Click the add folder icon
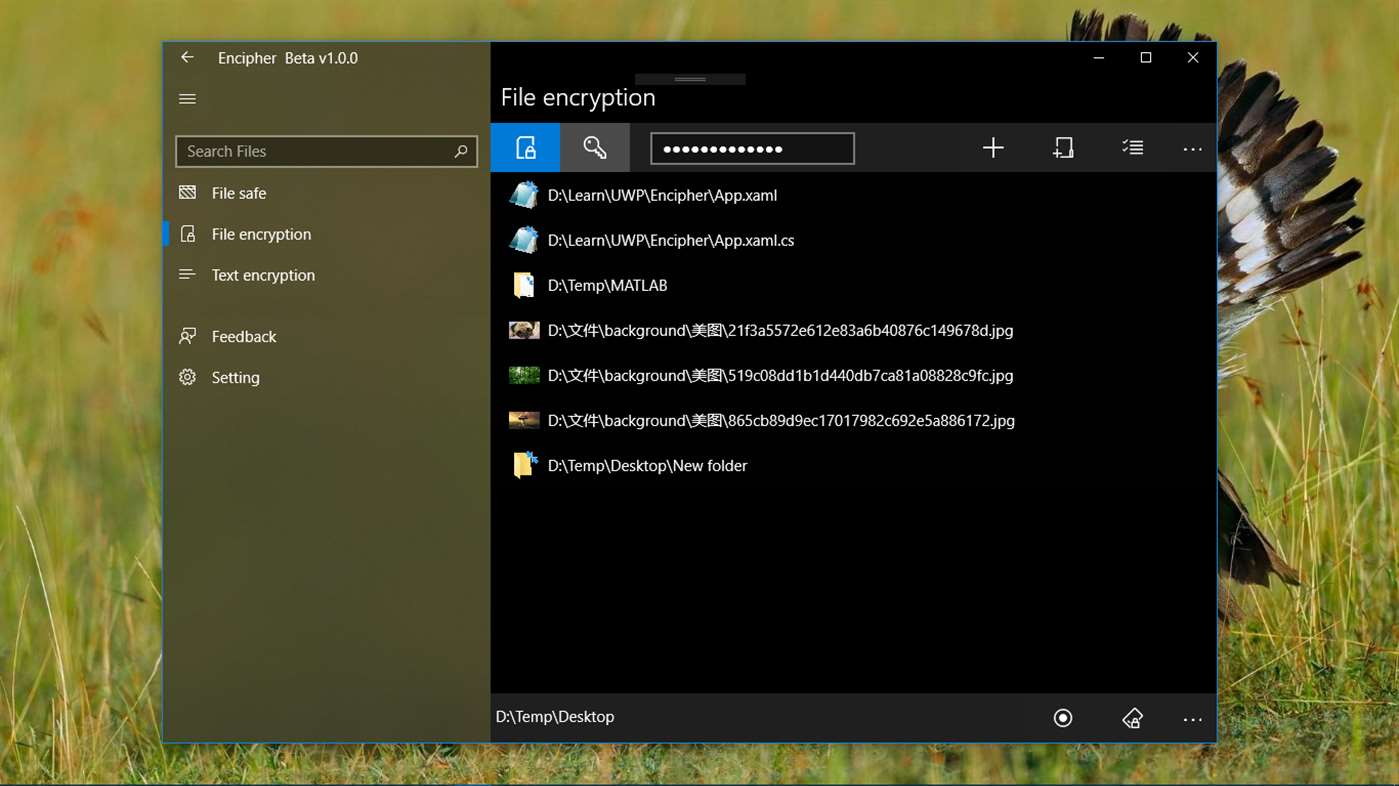Viewport: 1399px width, 786px height. 1063,148
